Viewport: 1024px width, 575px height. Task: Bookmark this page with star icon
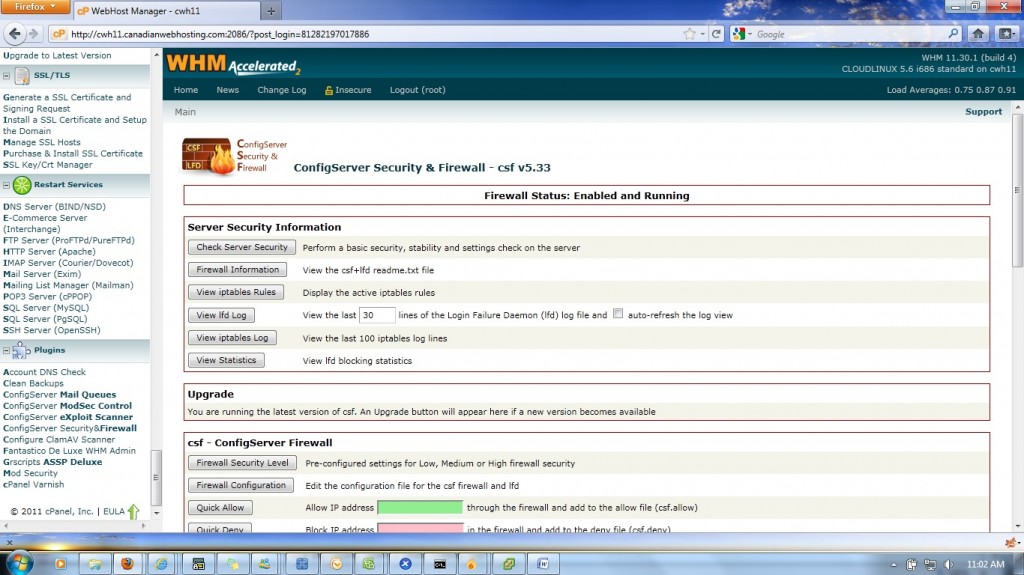689,34
